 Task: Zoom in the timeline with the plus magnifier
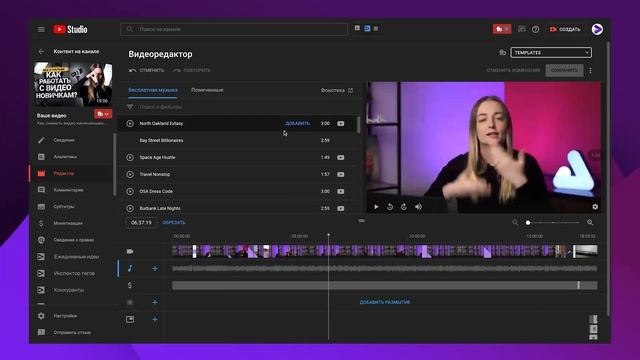[x=590, y=222]
